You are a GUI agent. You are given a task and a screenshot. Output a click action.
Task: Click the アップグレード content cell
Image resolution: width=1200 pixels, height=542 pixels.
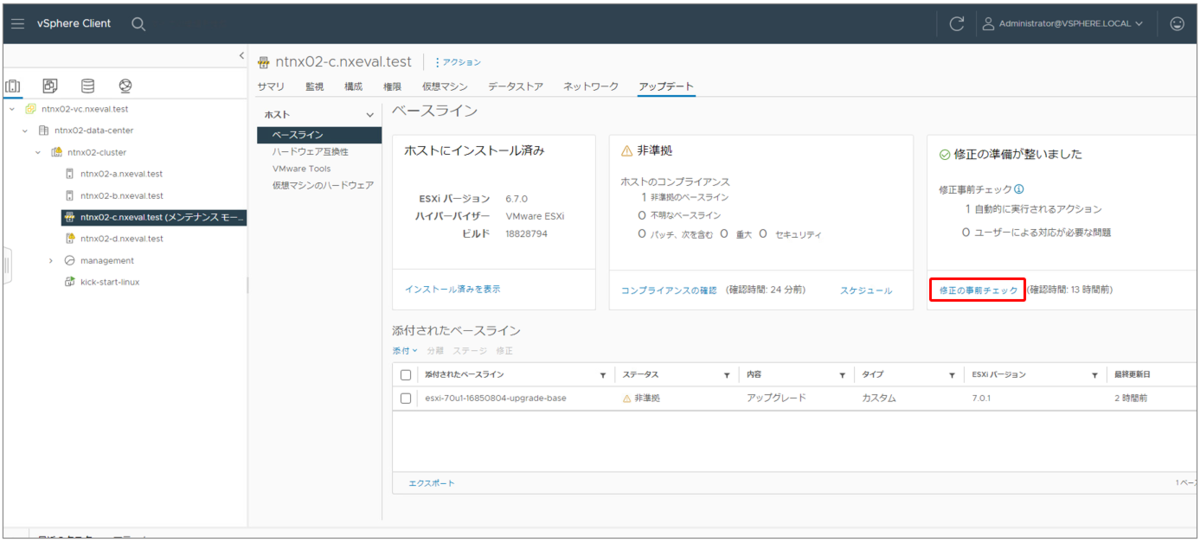[x=776, y=398]
